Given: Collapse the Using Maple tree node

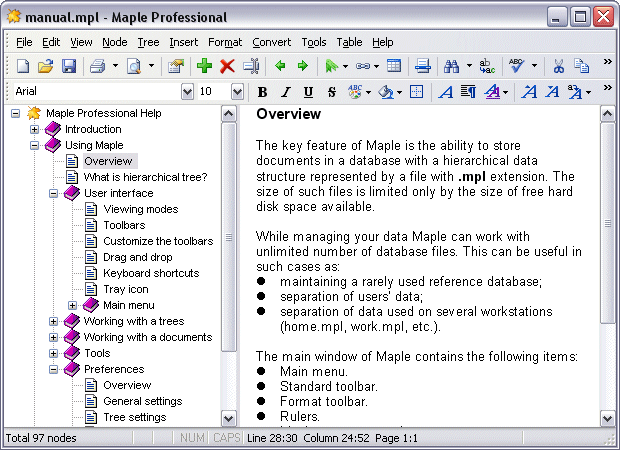Looking at the screenshot, I should tap(34, 145).
